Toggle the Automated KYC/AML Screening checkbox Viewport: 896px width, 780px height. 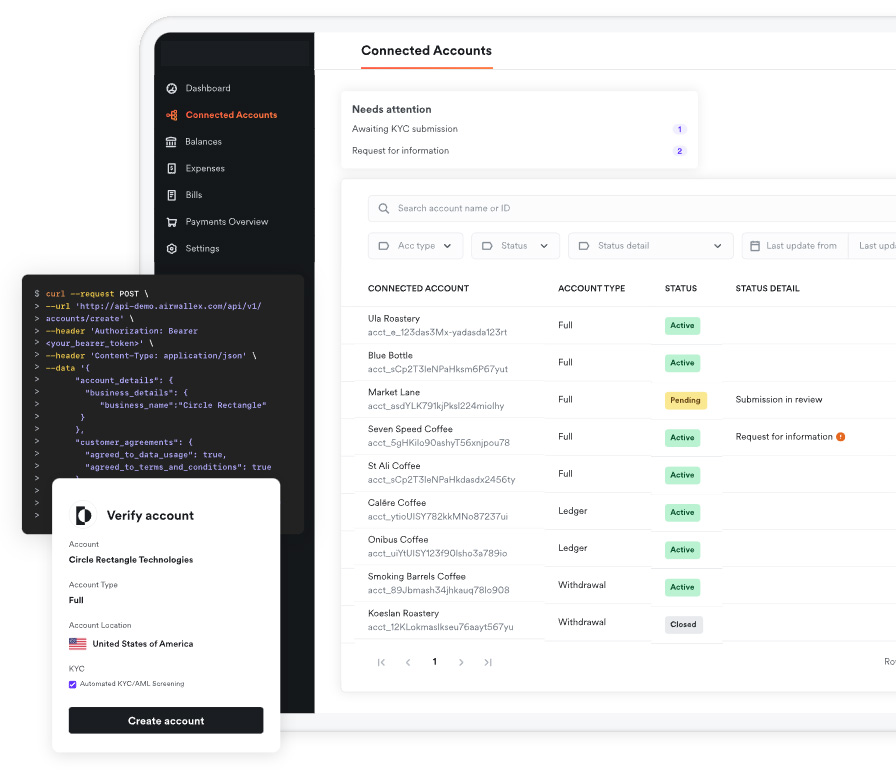coord(73,684)
